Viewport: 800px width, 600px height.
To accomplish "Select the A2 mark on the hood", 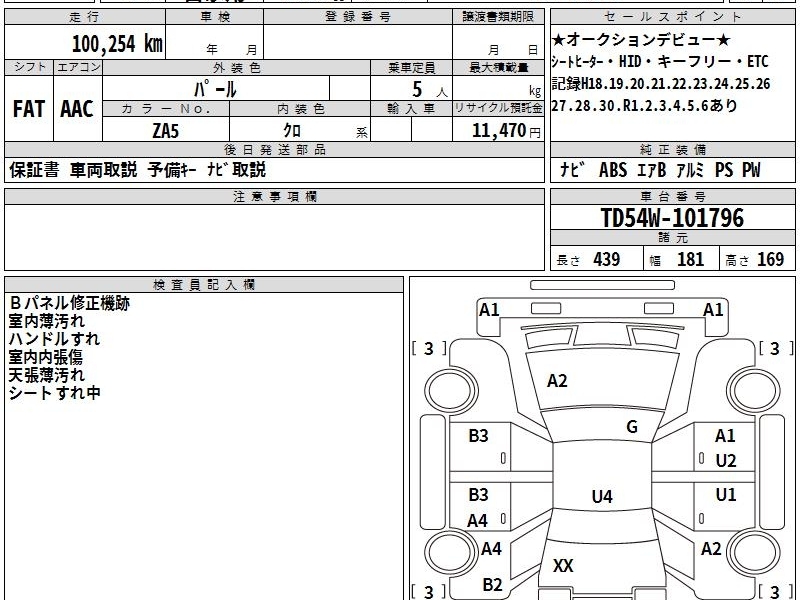I will coord(557,381).
